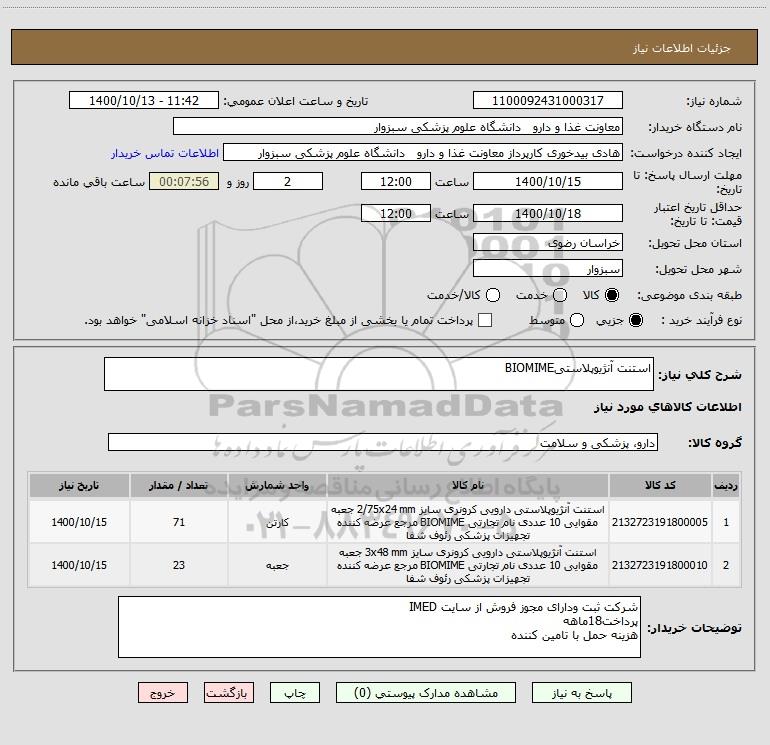Click quantity cell 23

(179, 565)
